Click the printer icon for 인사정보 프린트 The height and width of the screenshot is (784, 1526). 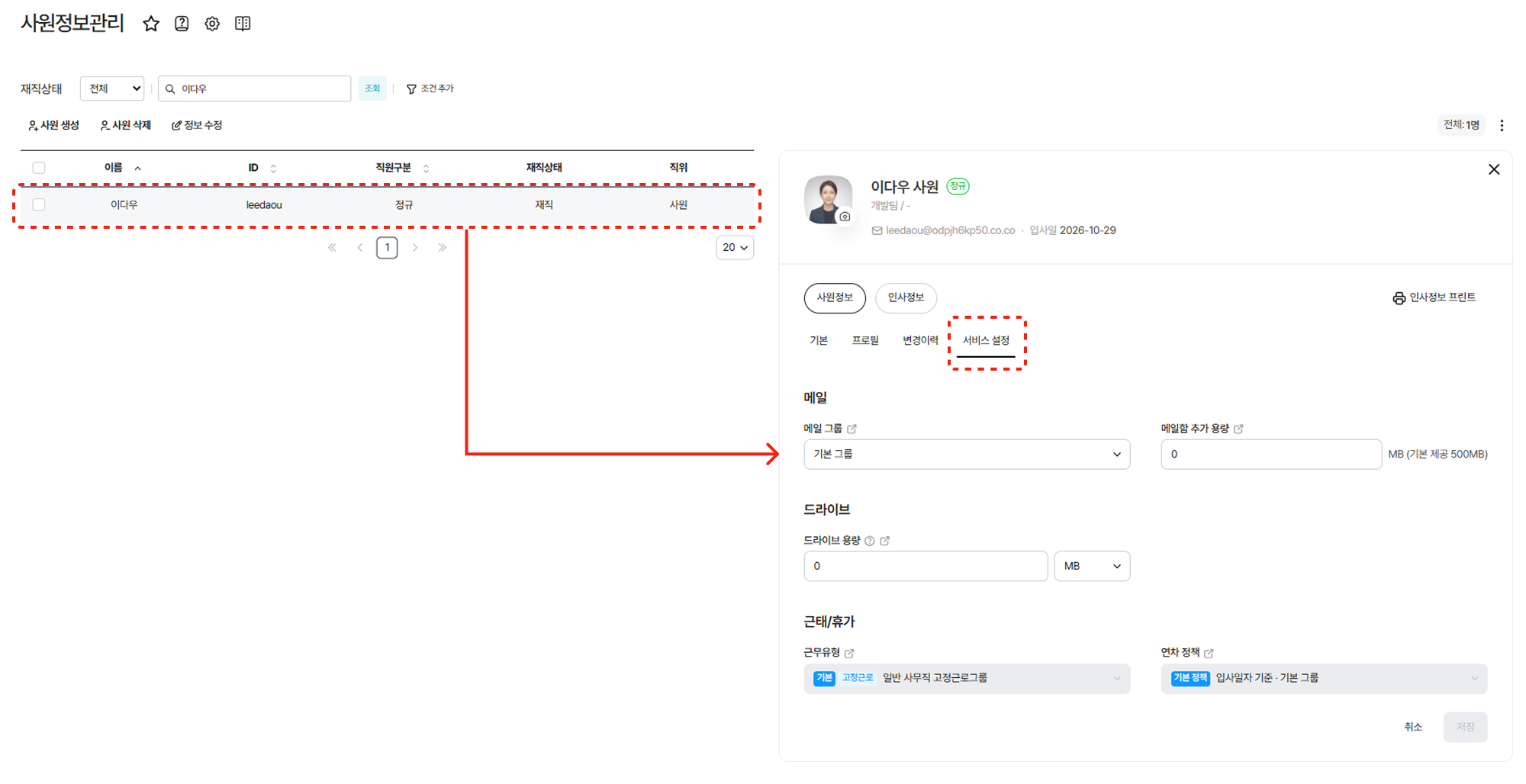[1399, 298]
